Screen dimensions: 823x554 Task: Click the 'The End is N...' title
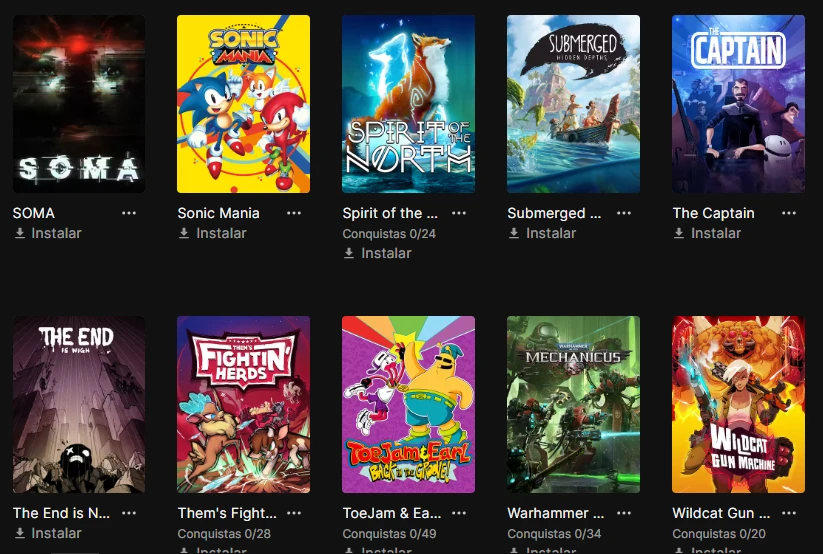(61, 513)
